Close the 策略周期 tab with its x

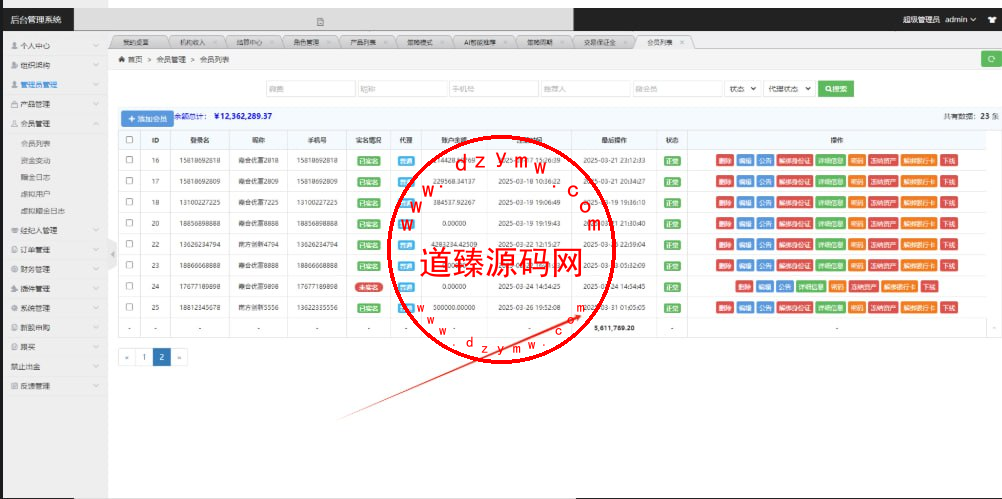[562, 42]
